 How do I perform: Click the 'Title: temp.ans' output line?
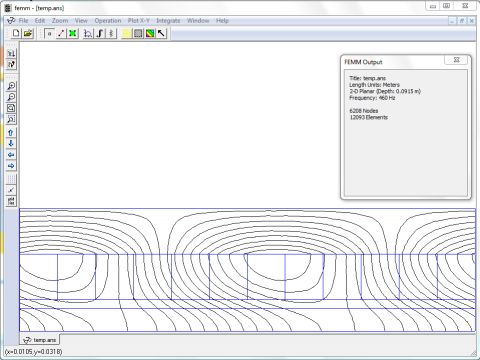click(367, 78)
